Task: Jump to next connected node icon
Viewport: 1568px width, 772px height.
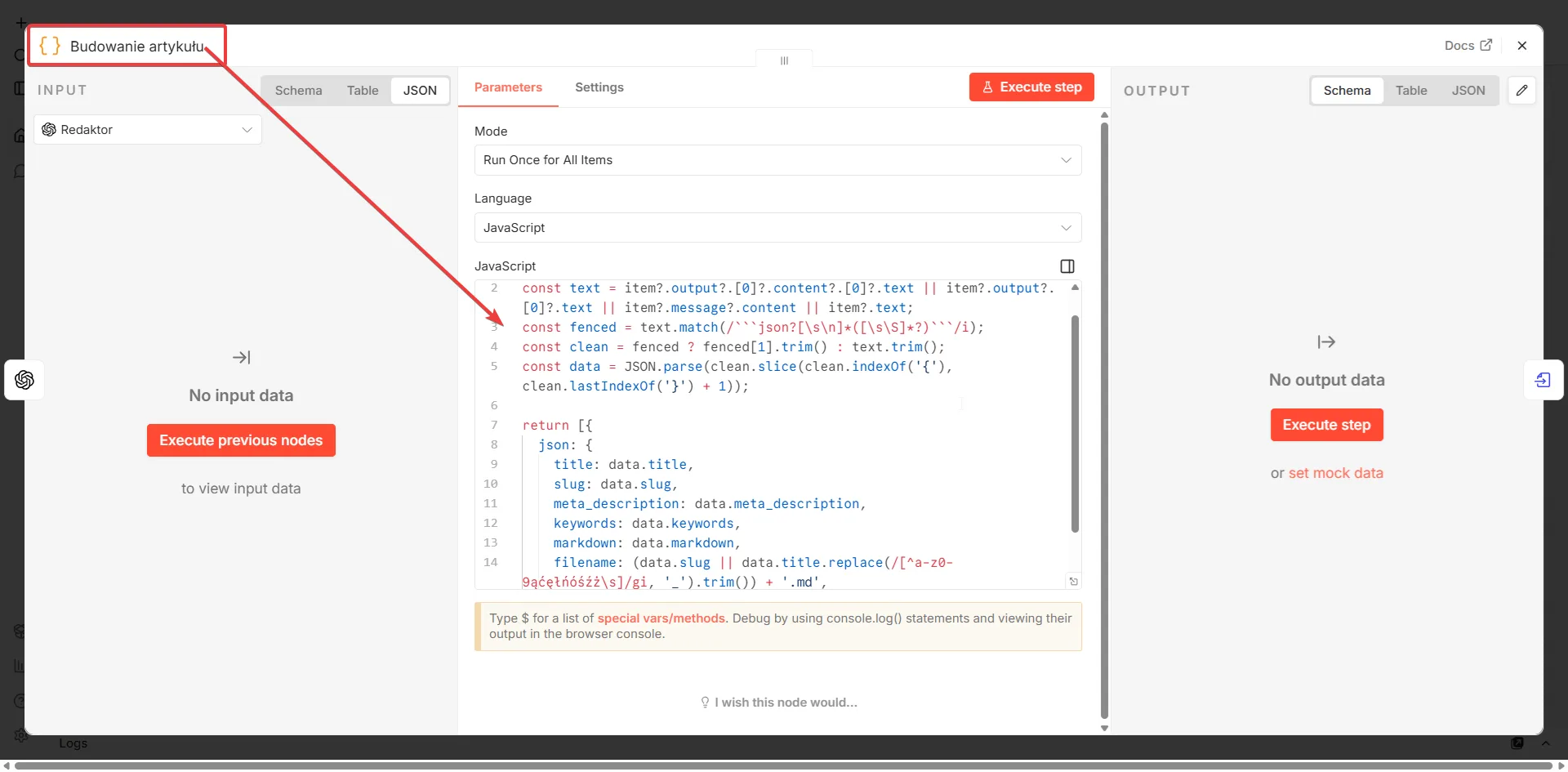Action: tap(1543, 380)
